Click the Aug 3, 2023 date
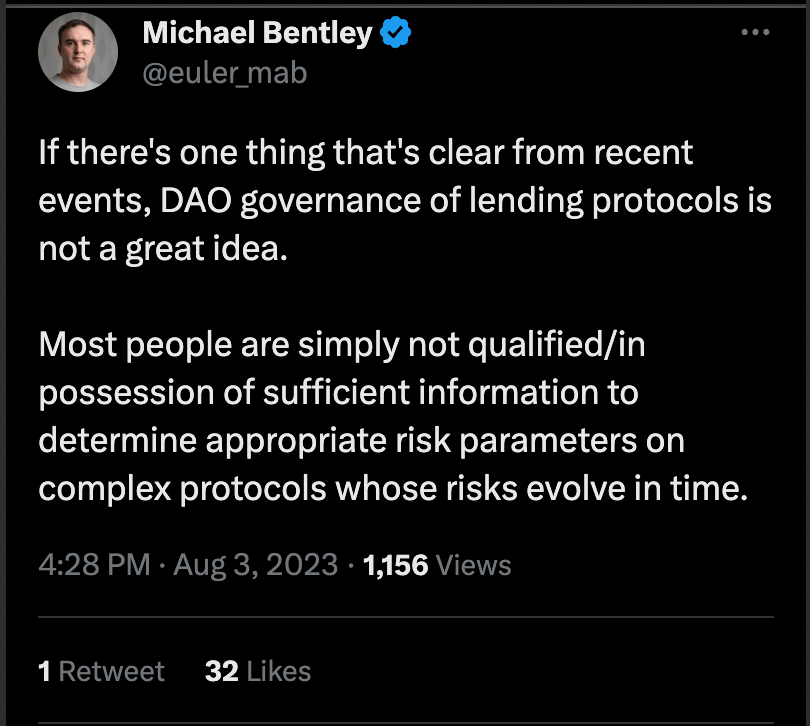 (x=256, y=564)
